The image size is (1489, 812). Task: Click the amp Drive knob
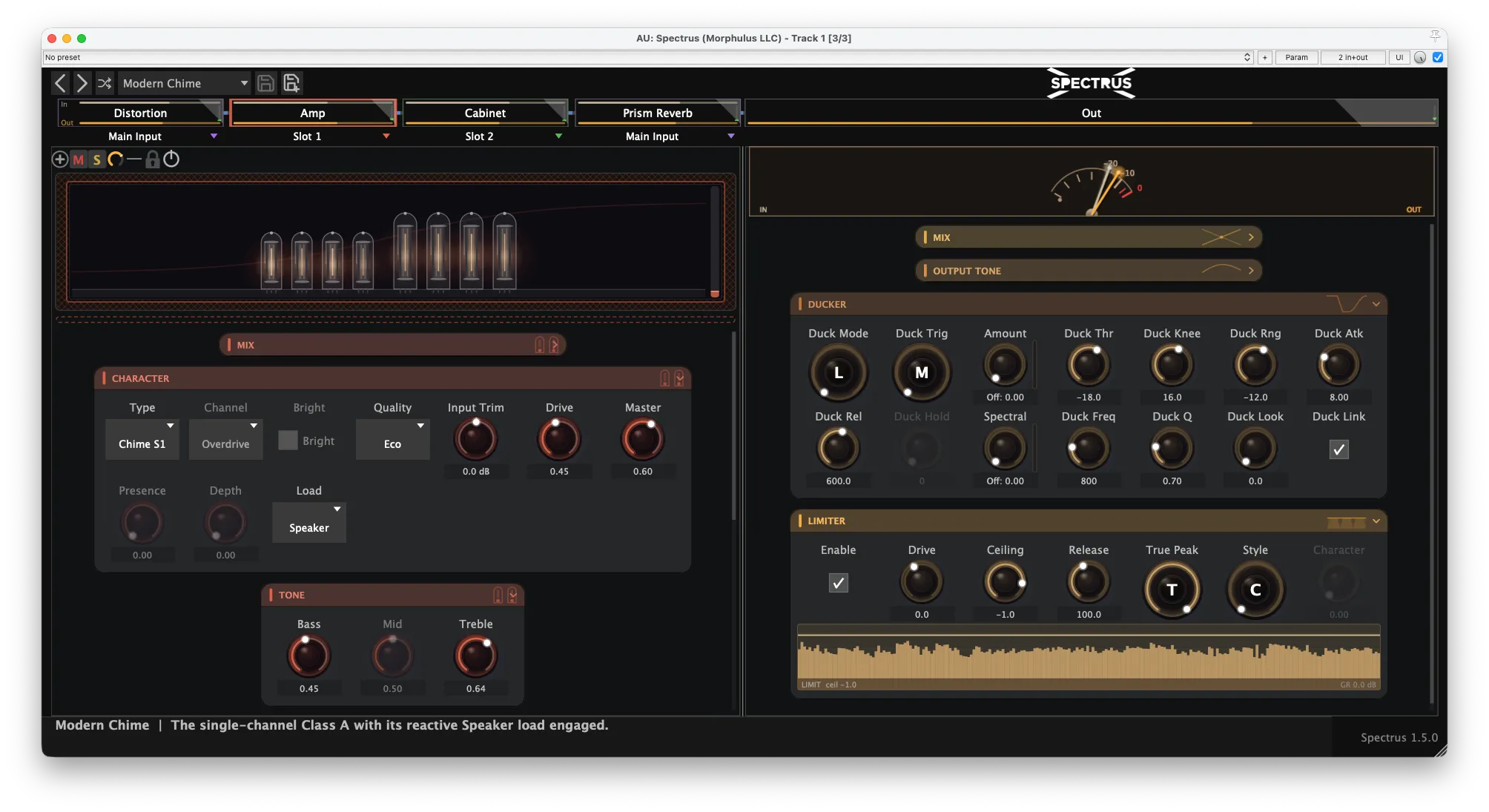point(559,439)
